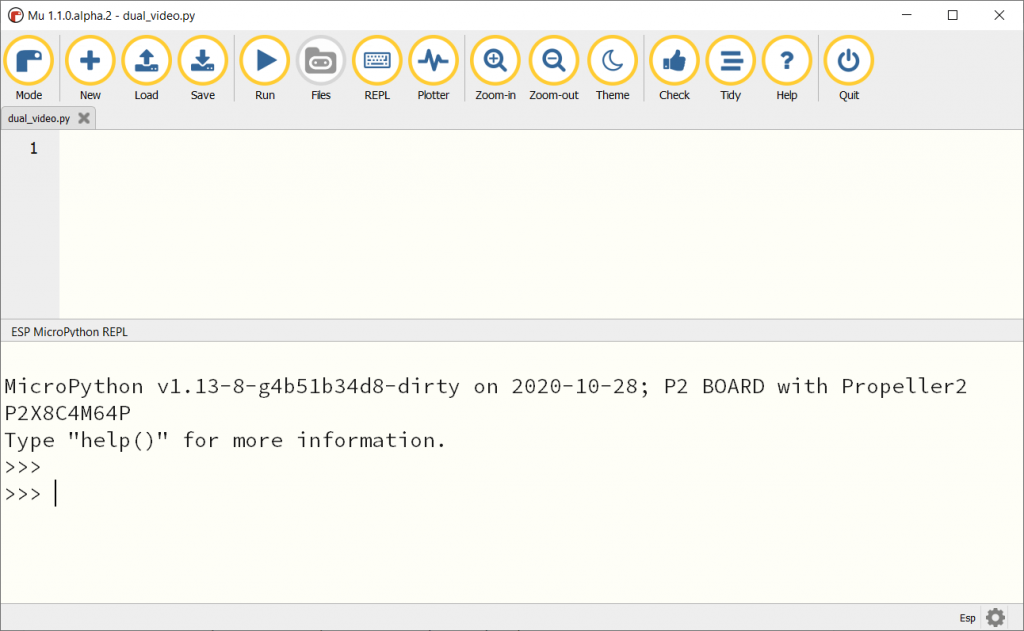Run the dual_video.py script
Screen dimensions: 1024x631
coord(265,61)
